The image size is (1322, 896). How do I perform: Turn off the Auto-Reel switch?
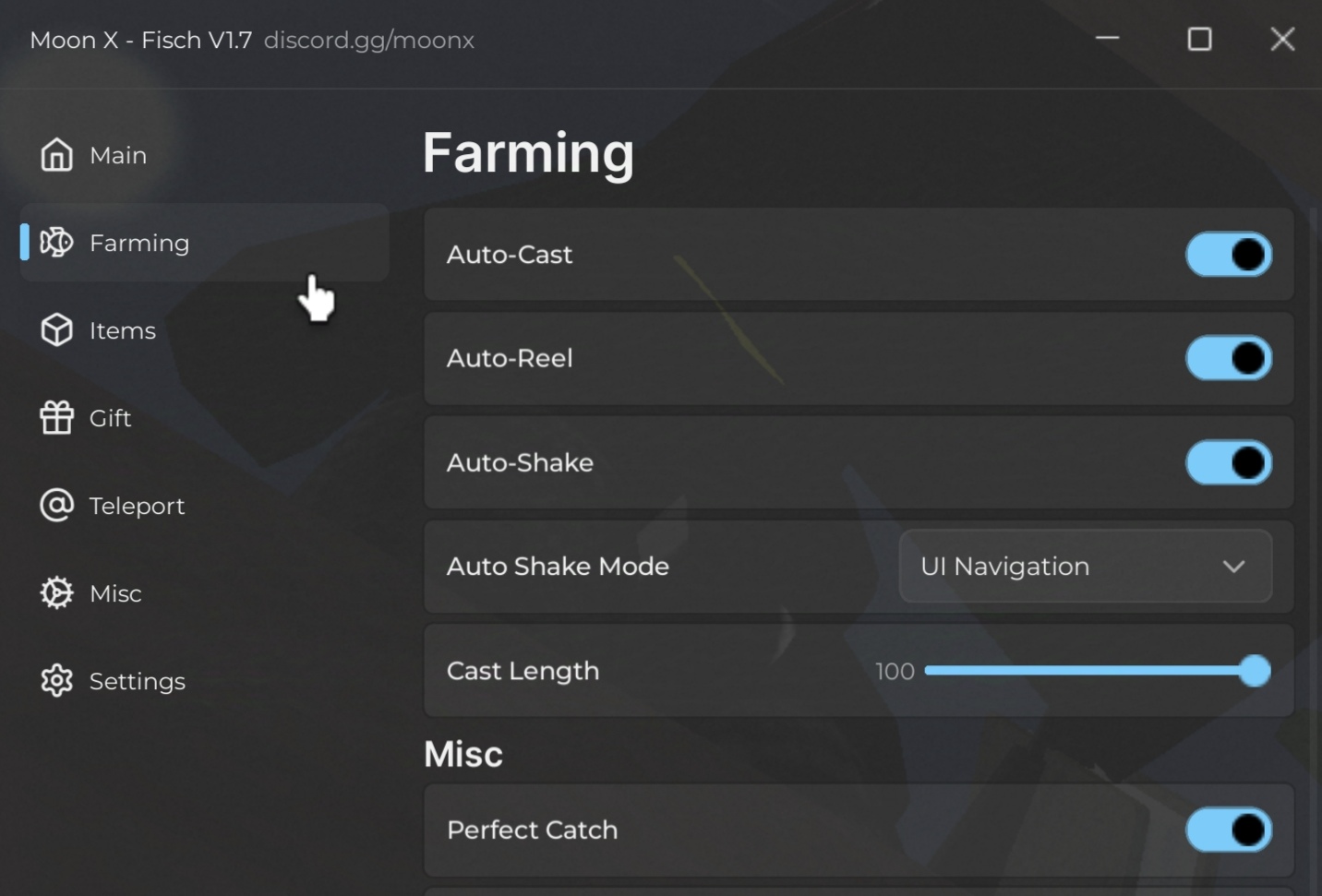click(1229, 358)
